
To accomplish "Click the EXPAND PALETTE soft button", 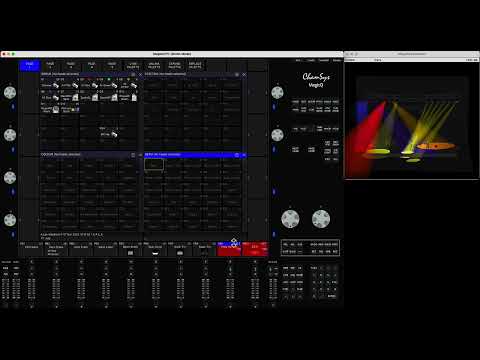I will 174,65.
